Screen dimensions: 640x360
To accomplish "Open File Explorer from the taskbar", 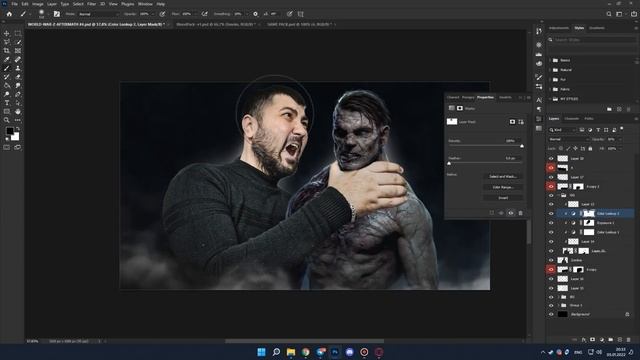I will point(291,352).
